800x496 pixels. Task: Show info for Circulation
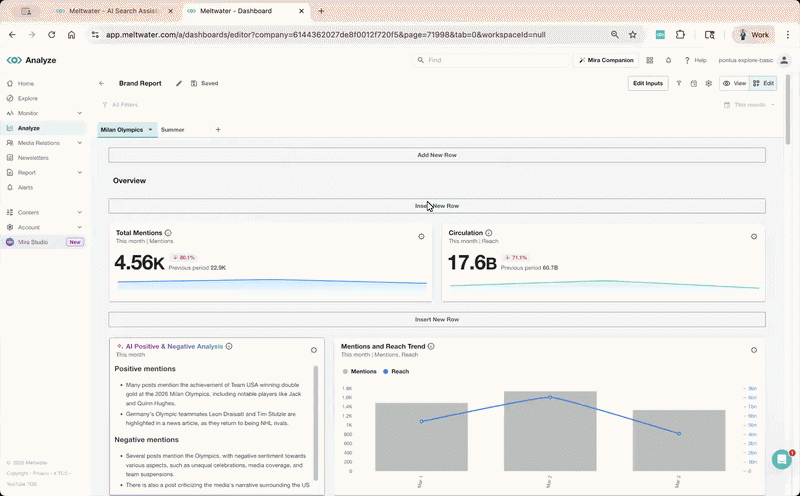pos(489,233)
